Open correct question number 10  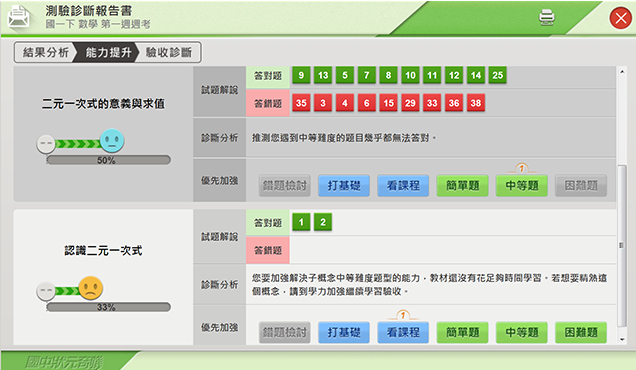pos(410,75)
